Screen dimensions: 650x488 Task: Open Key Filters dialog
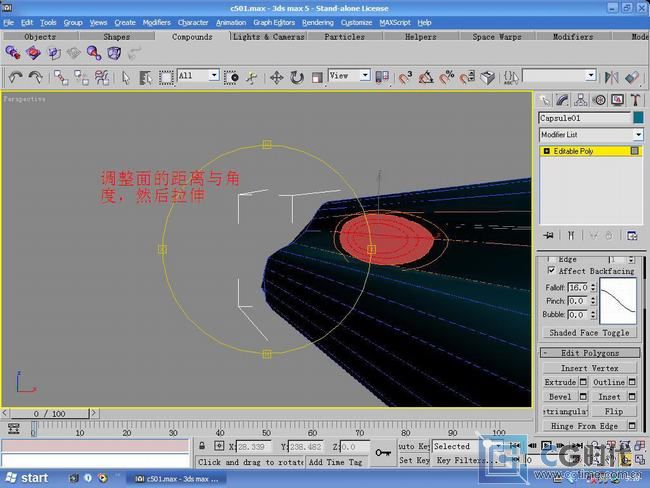click(468, 460)
